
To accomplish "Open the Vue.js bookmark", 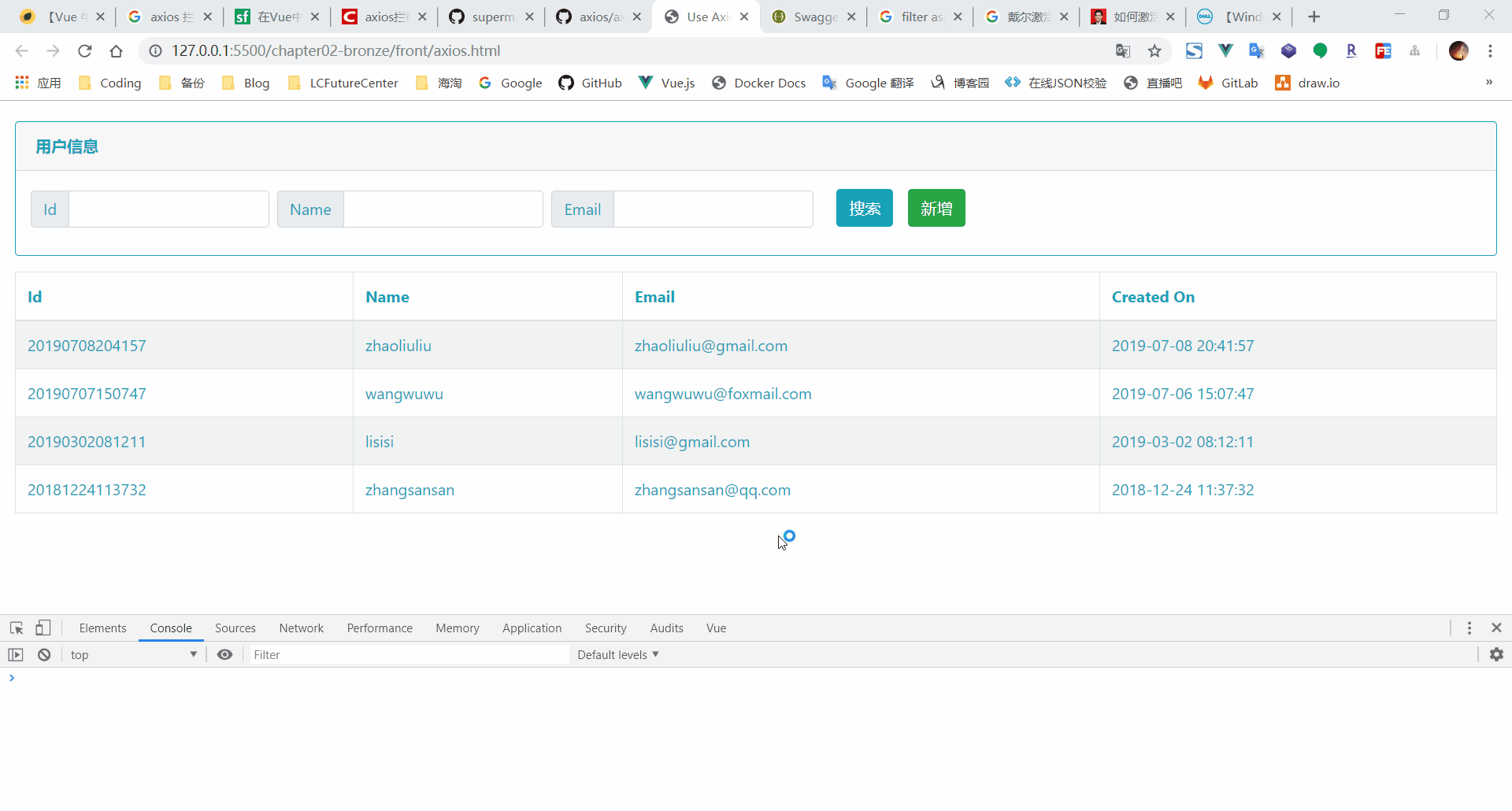I will tap(667, 83).
